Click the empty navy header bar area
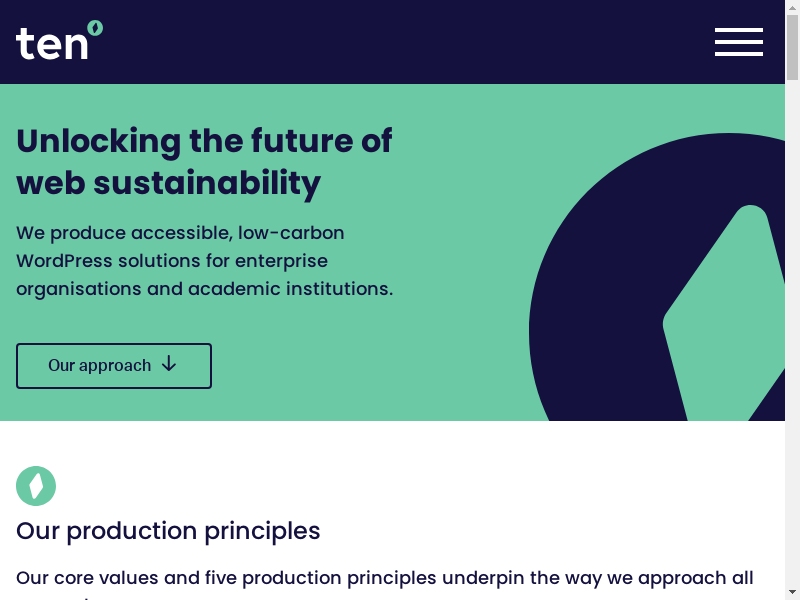The width and height of the screenshot is (800, 600). [400, 42]
